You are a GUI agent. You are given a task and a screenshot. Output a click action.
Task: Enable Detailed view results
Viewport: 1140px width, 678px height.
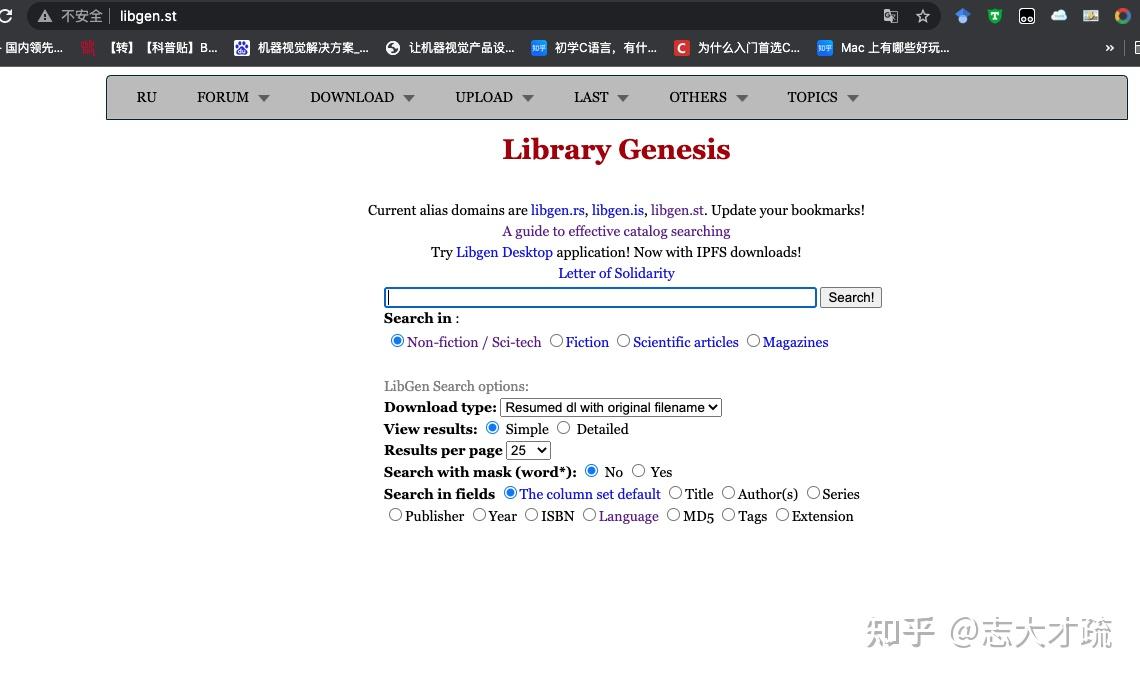pos(563,427)
